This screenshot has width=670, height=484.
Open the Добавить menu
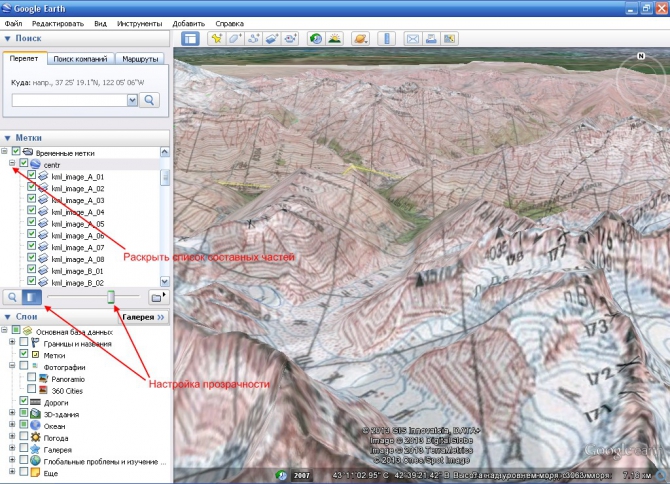pos(188,23)
